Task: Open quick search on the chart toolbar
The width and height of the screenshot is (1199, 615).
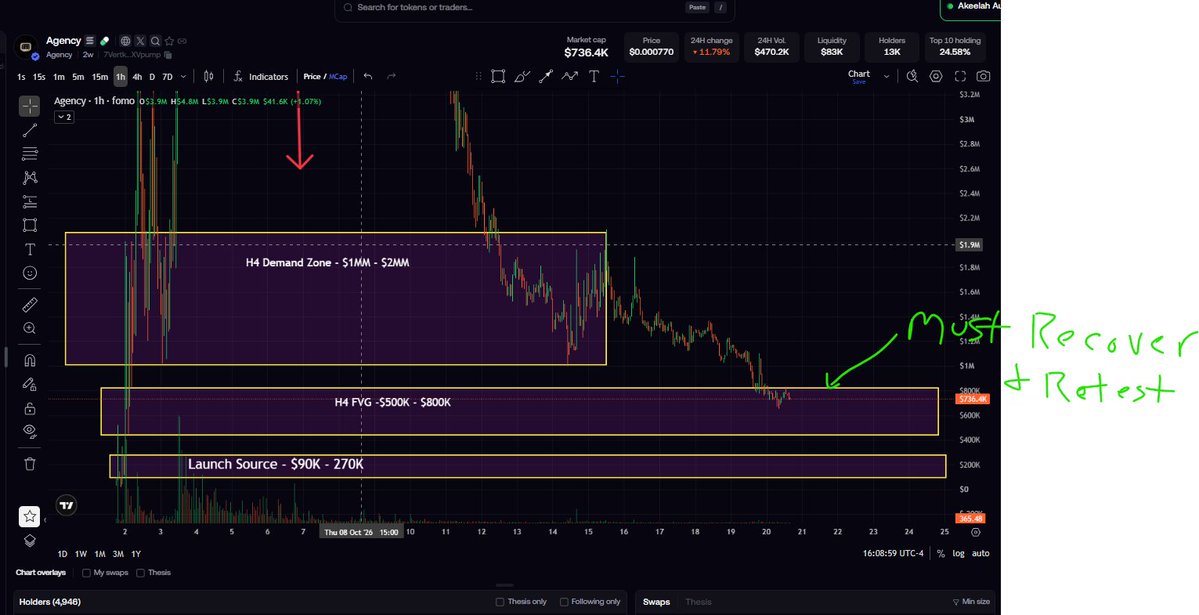Action: tap(911, 76)
